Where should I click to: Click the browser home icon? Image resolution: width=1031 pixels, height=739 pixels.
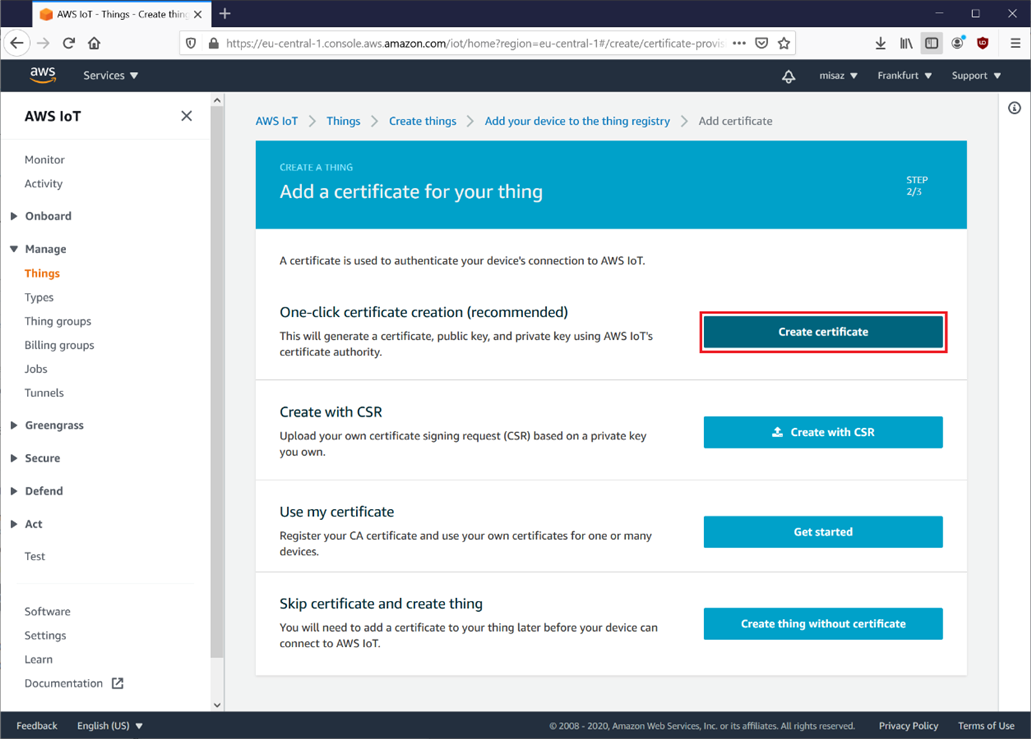[94, 43]
